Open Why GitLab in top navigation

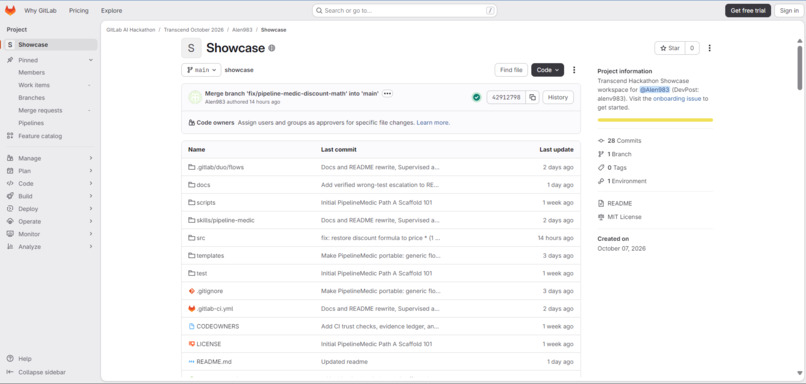[x=41, y=10]
